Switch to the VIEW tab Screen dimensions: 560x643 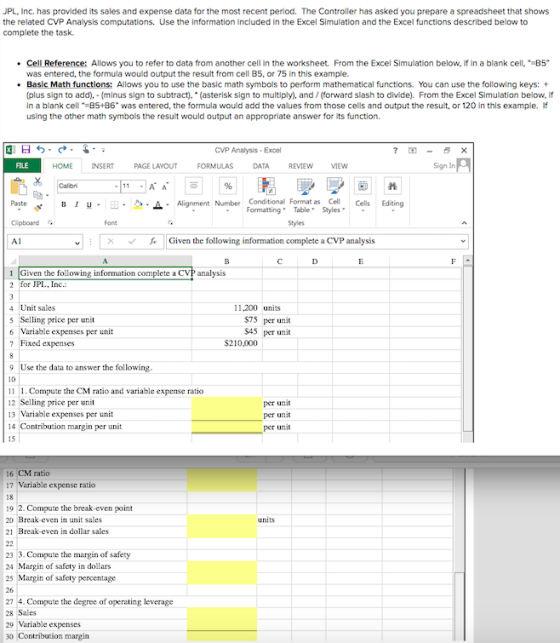(x=339, y=166)
